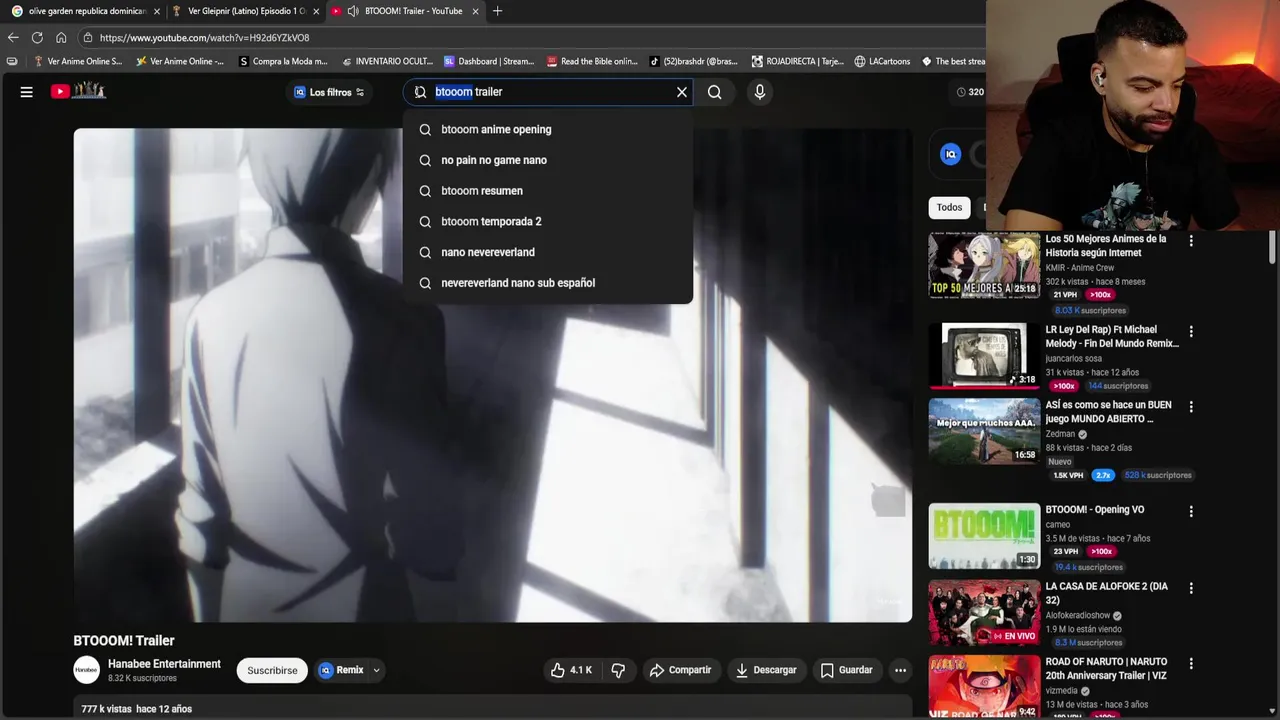Close the Ver Gleipnir tab
The width and height of the screenshot is (1280, 720).
tap(316, 11)
